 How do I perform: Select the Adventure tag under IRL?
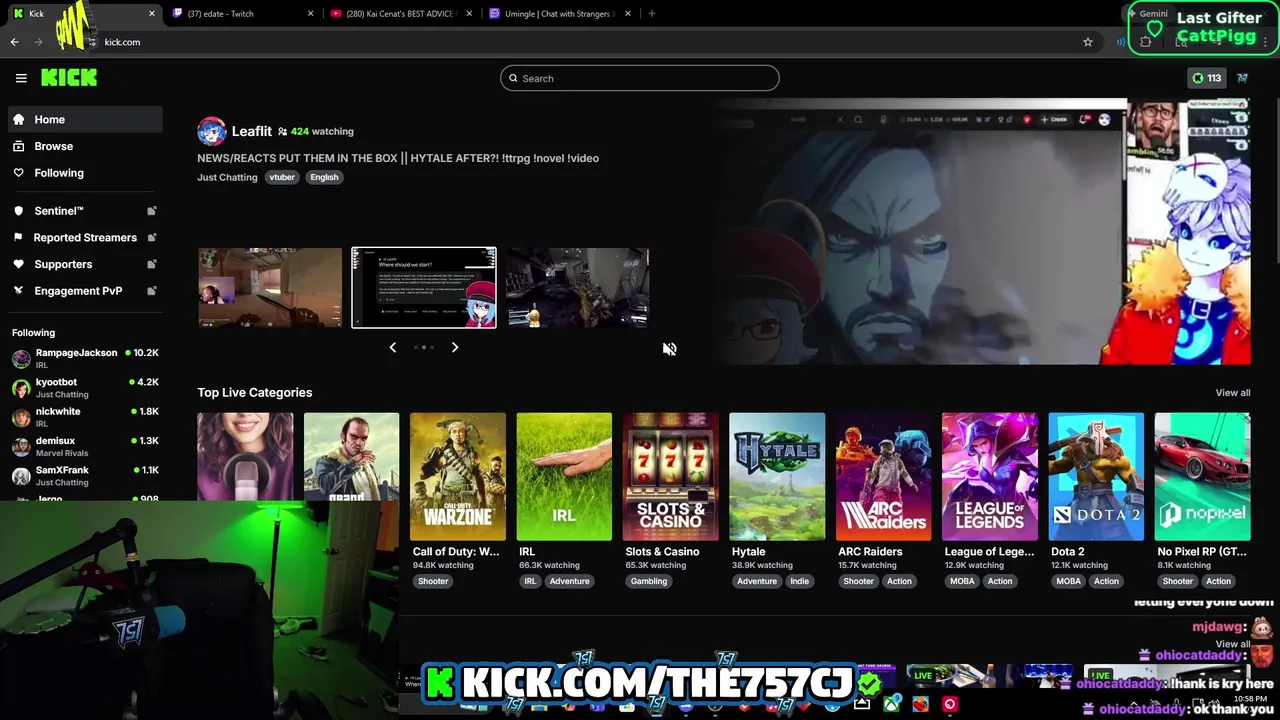569,581
